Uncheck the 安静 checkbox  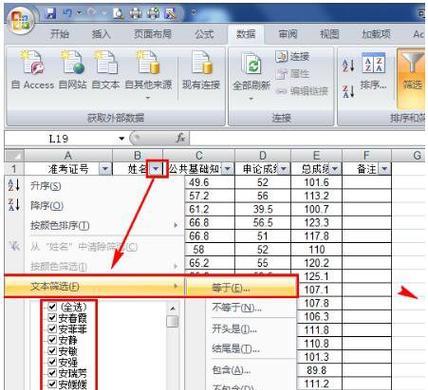coord(52,340)
